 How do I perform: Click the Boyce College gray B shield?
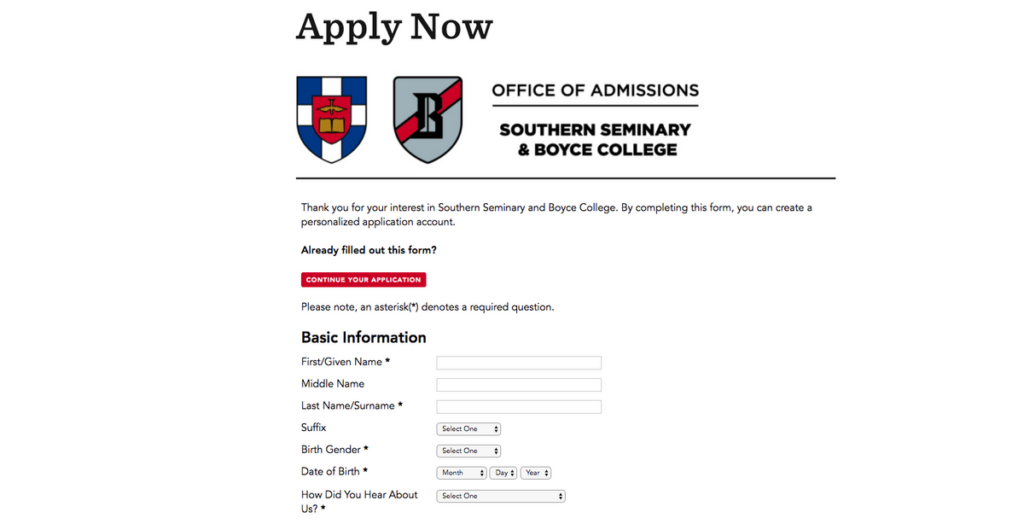point(428,119)
